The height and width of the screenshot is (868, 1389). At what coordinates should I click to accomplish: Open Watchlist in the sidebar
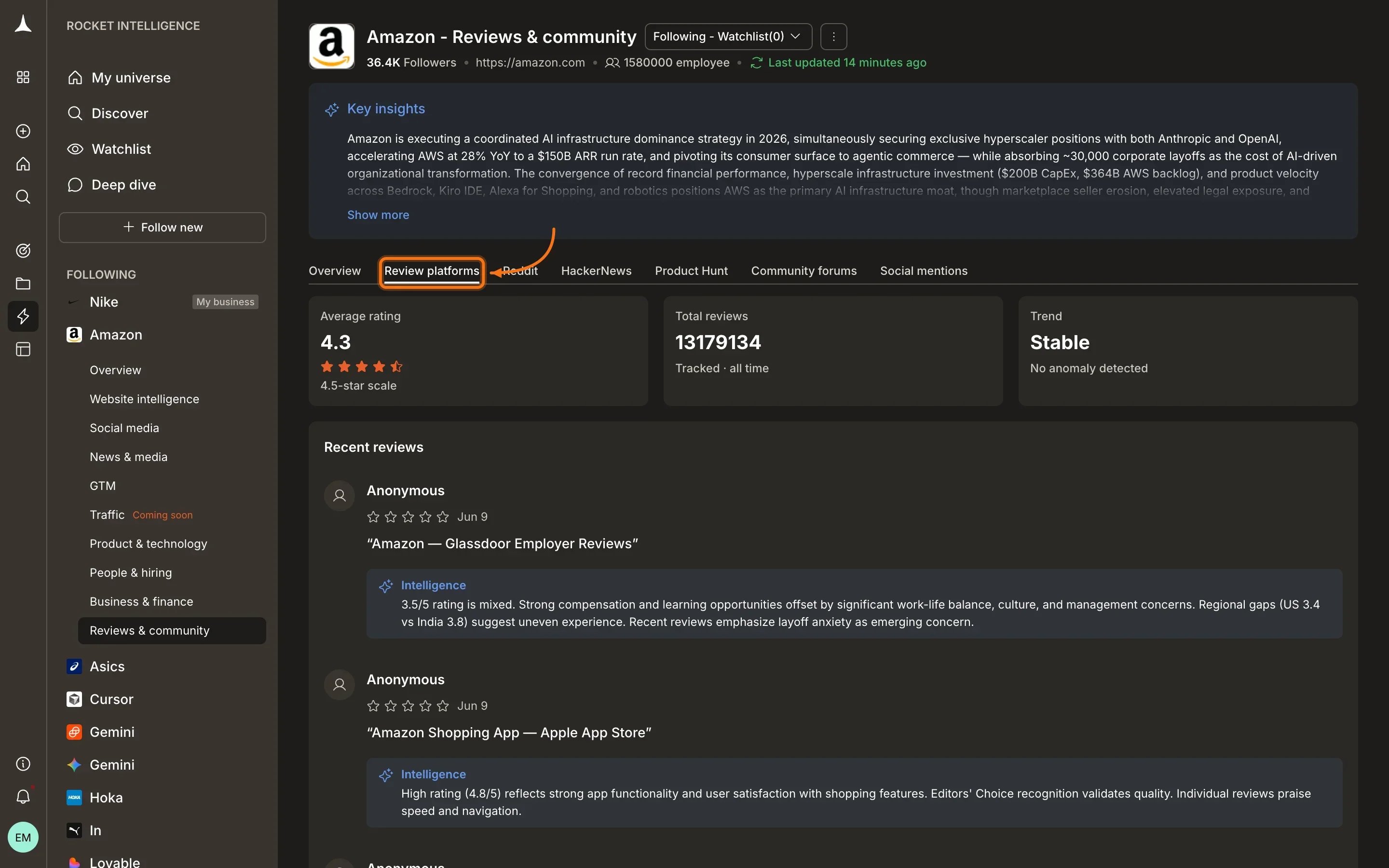[x=109, y=149]
